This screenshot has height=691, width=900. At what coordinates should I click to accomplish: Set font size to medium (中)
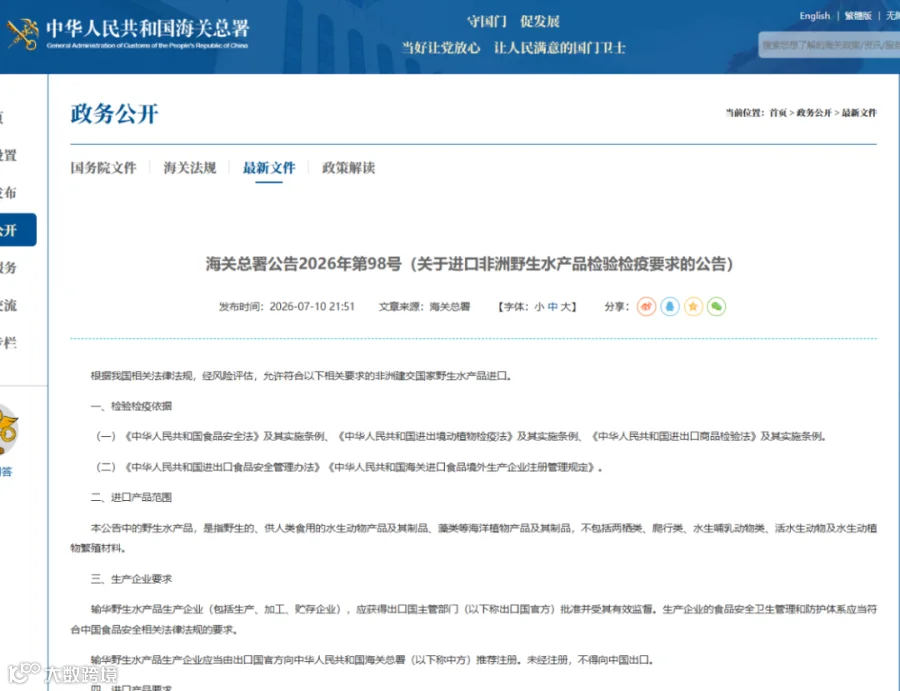pos(552,307)
